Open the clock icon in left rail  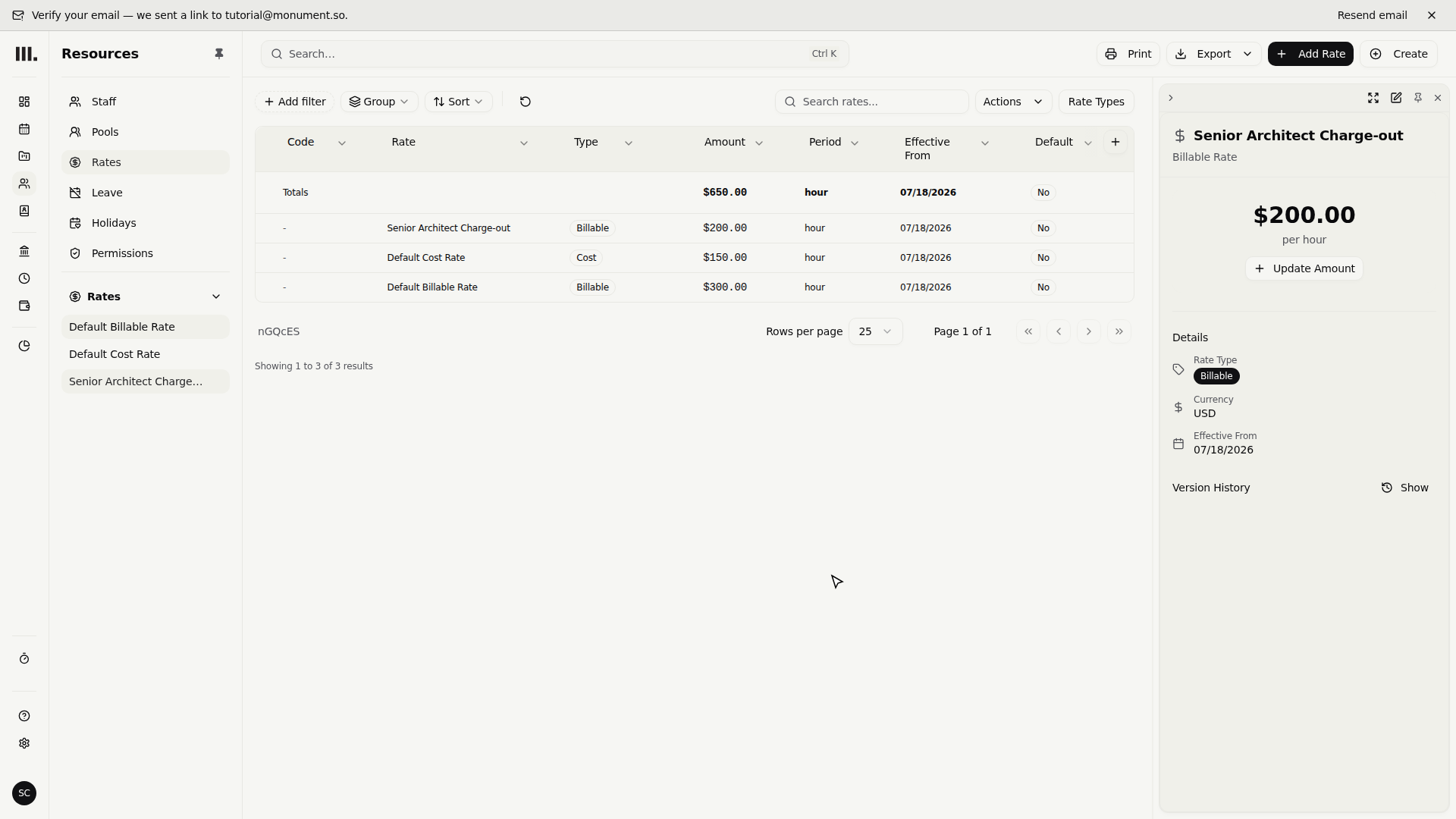point(24,278)
